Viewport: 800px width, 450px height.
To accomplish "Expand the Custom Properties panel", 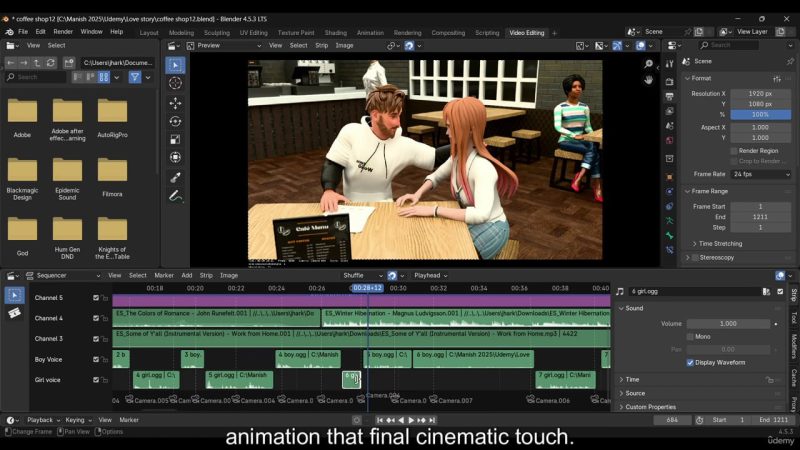I will coord(650,407).
